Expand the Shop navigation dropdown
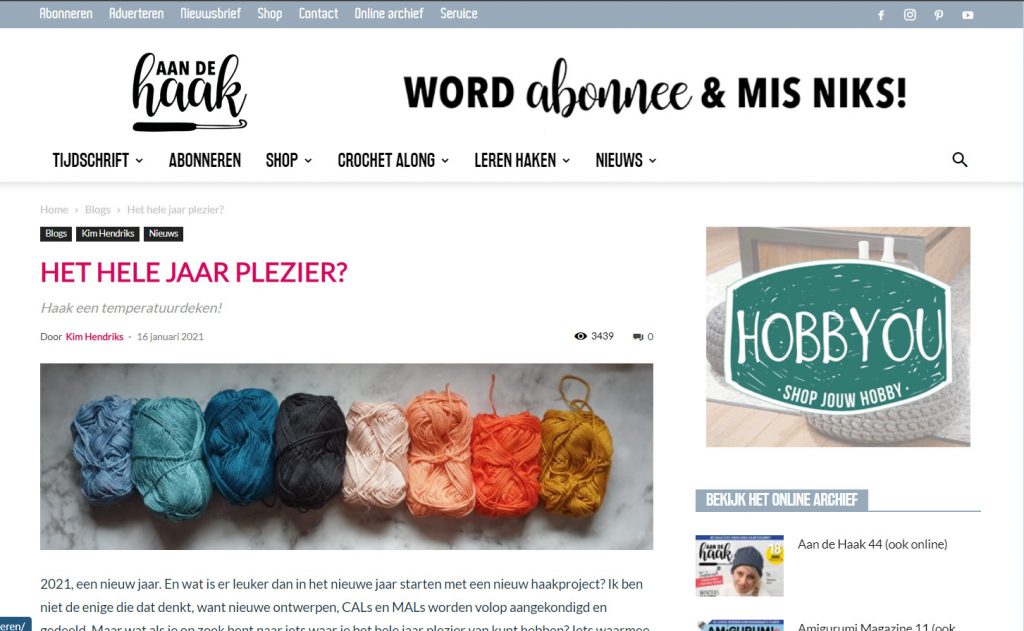The height and width of the screenshot is (631, 1024). pos(289,160)
